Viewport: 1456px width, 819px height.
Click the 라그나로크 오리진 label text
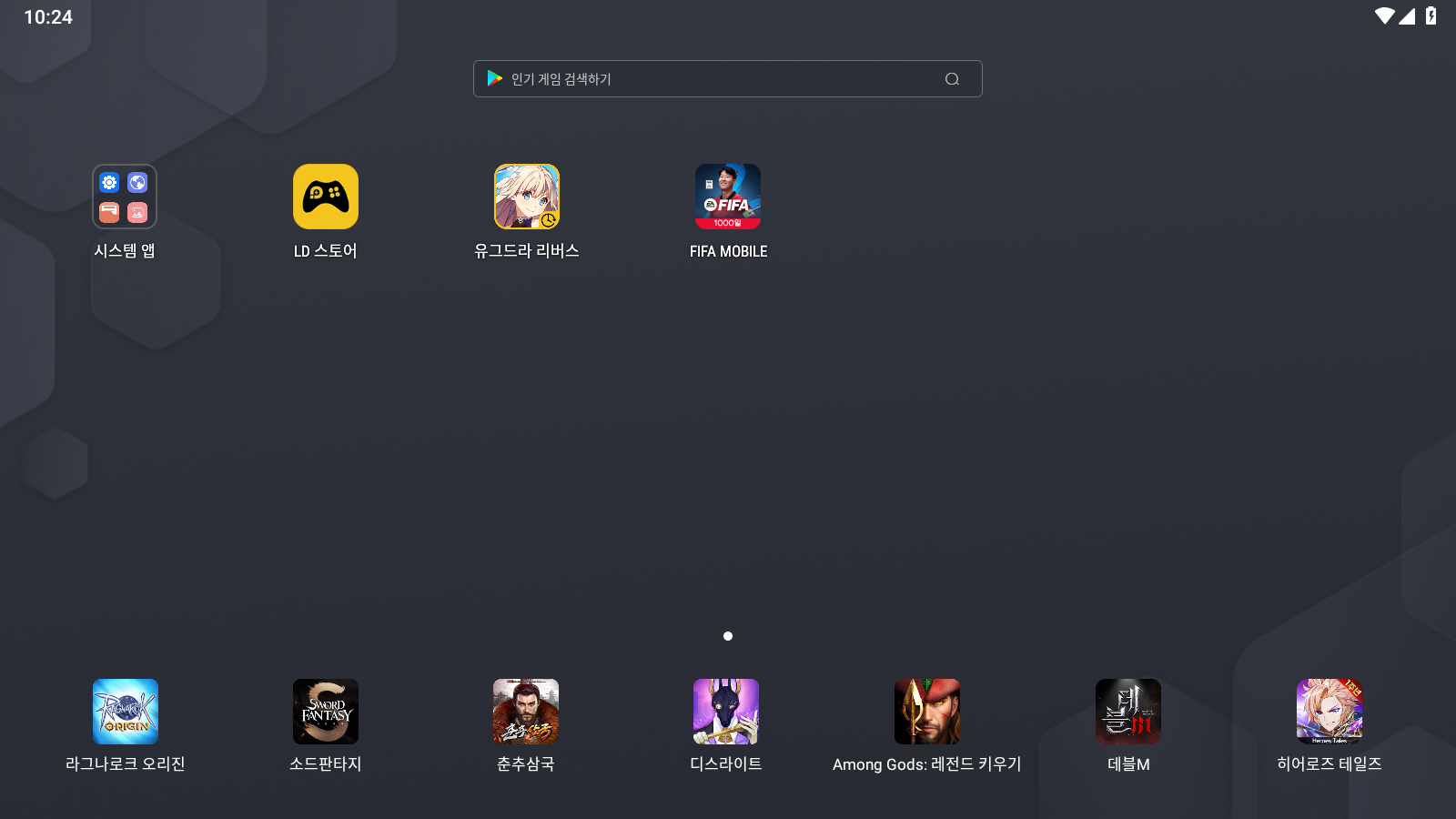click(x=126, y=764)
